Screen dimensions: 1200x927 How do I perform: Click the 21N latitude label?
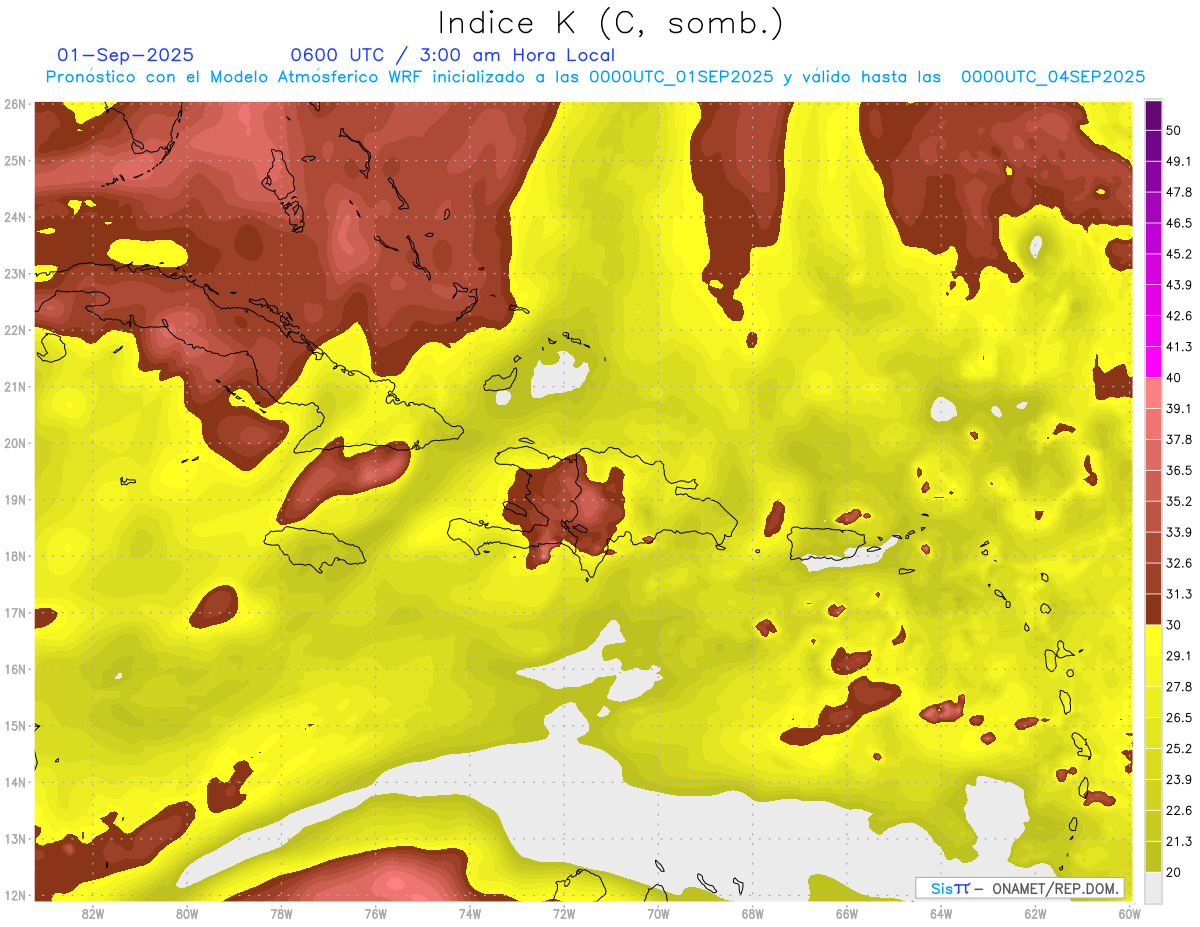pos(15,386)
